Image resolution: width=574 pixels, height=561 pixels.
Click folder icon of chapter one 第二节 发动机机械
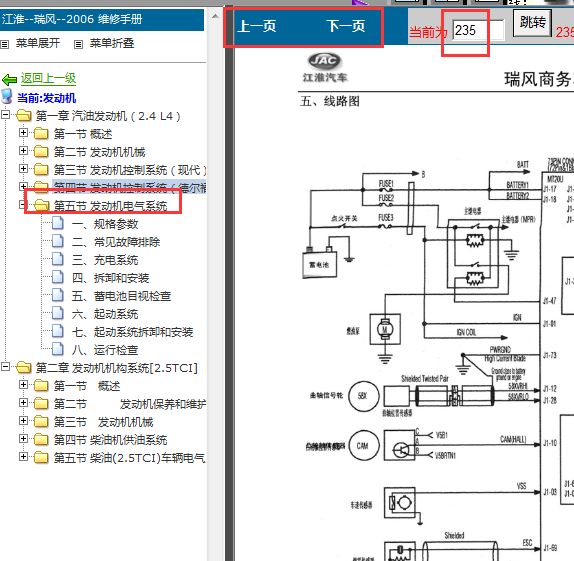[41, 151]
